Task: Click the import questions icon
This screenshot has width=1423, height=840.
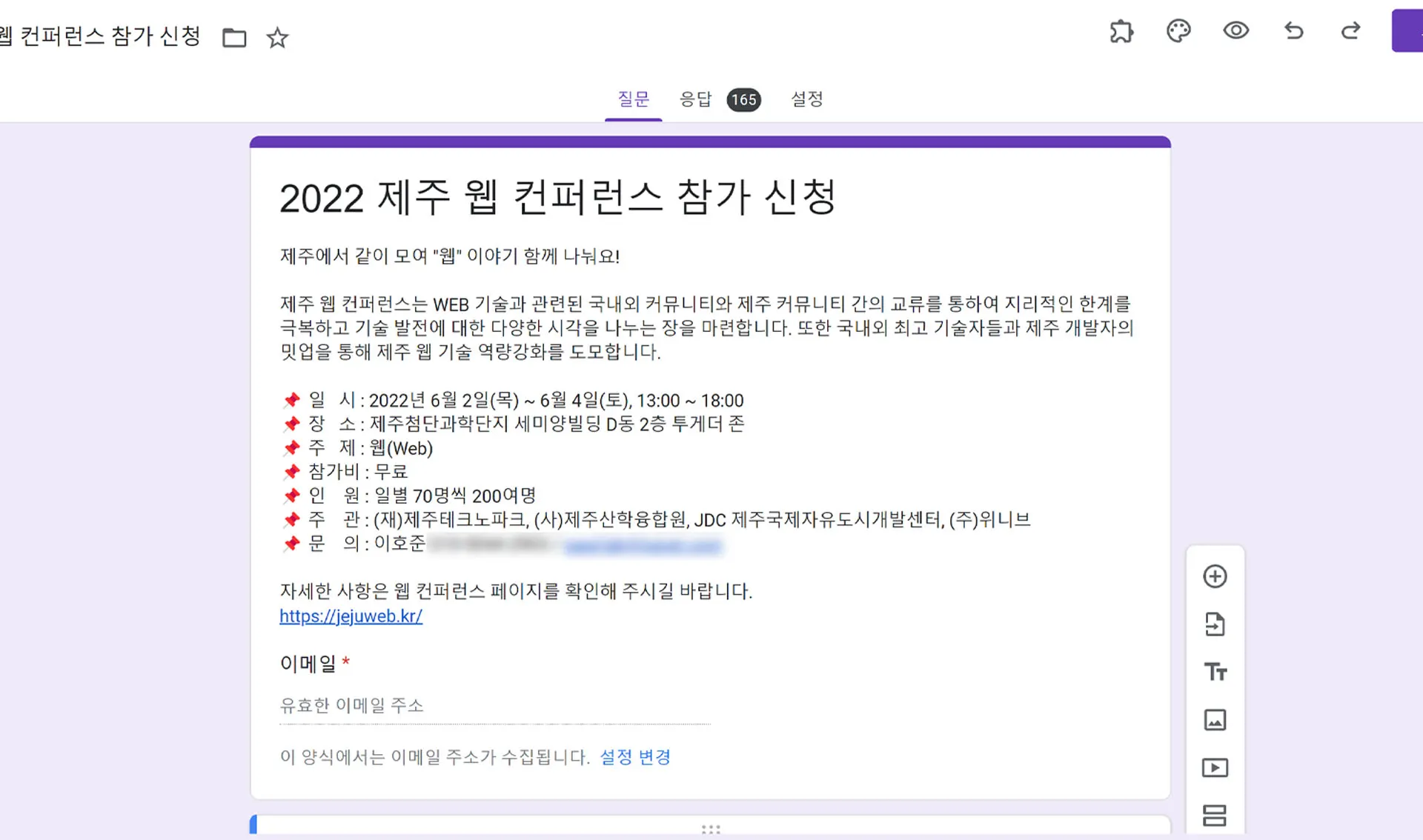Action: tap(1215, 624)
